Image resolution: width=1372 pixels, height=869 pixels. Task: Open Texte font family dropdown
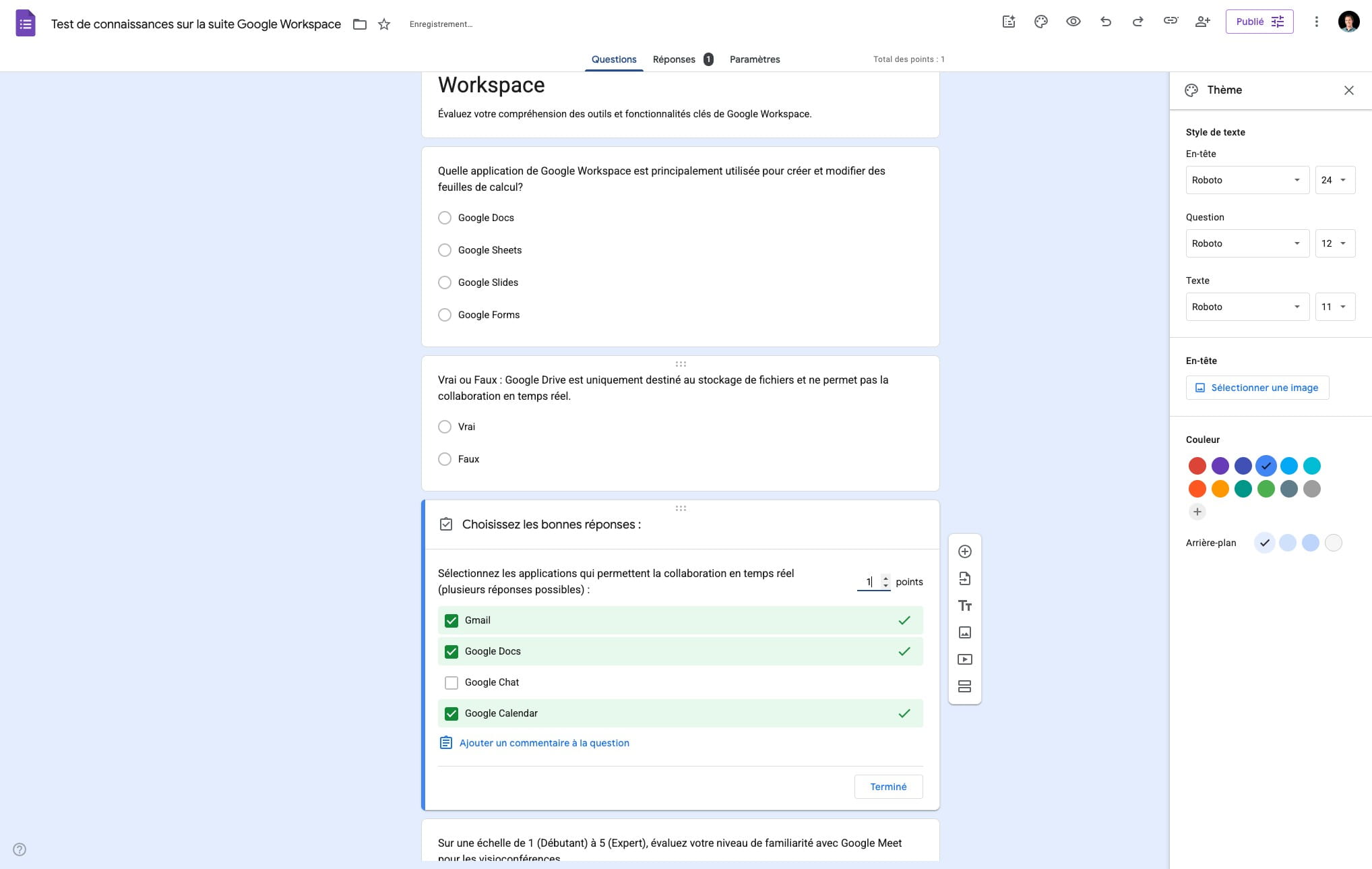click(x=1247, y=307)
